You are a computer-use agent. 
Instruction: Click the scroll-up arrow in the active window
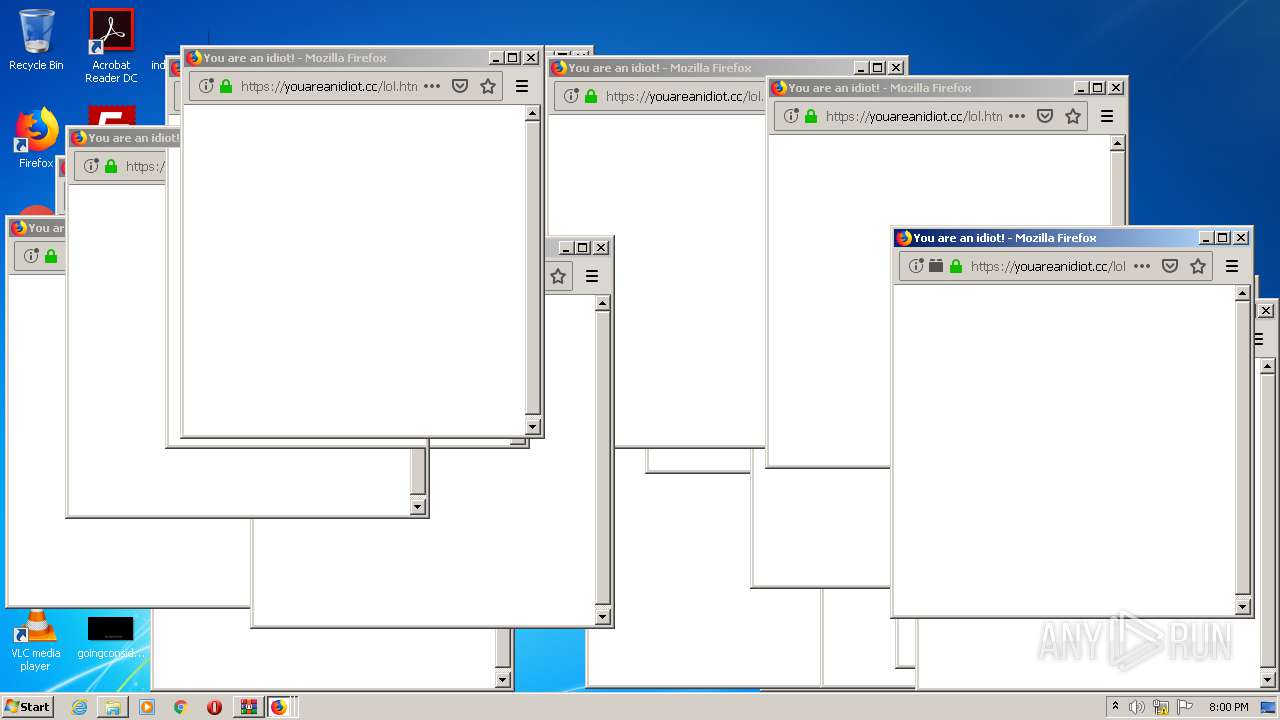point(1243,294)
